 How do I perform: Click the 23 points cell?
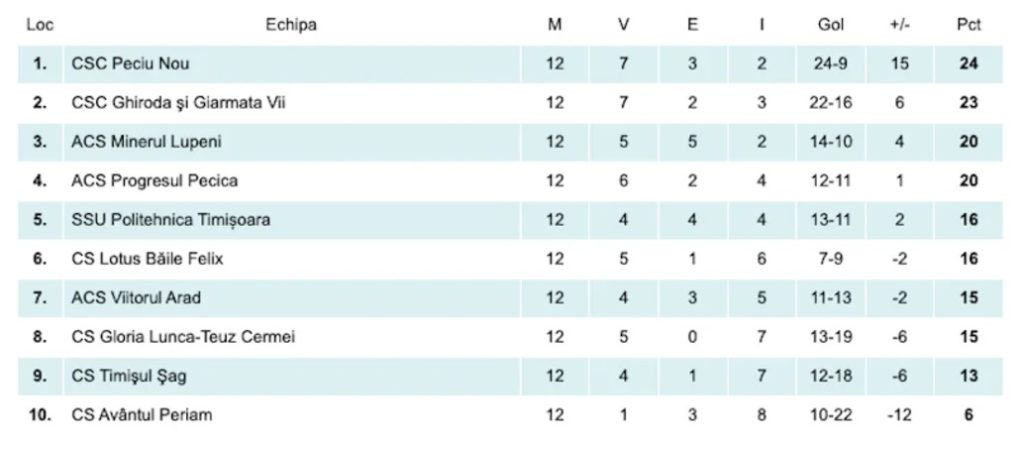(968, 103)
